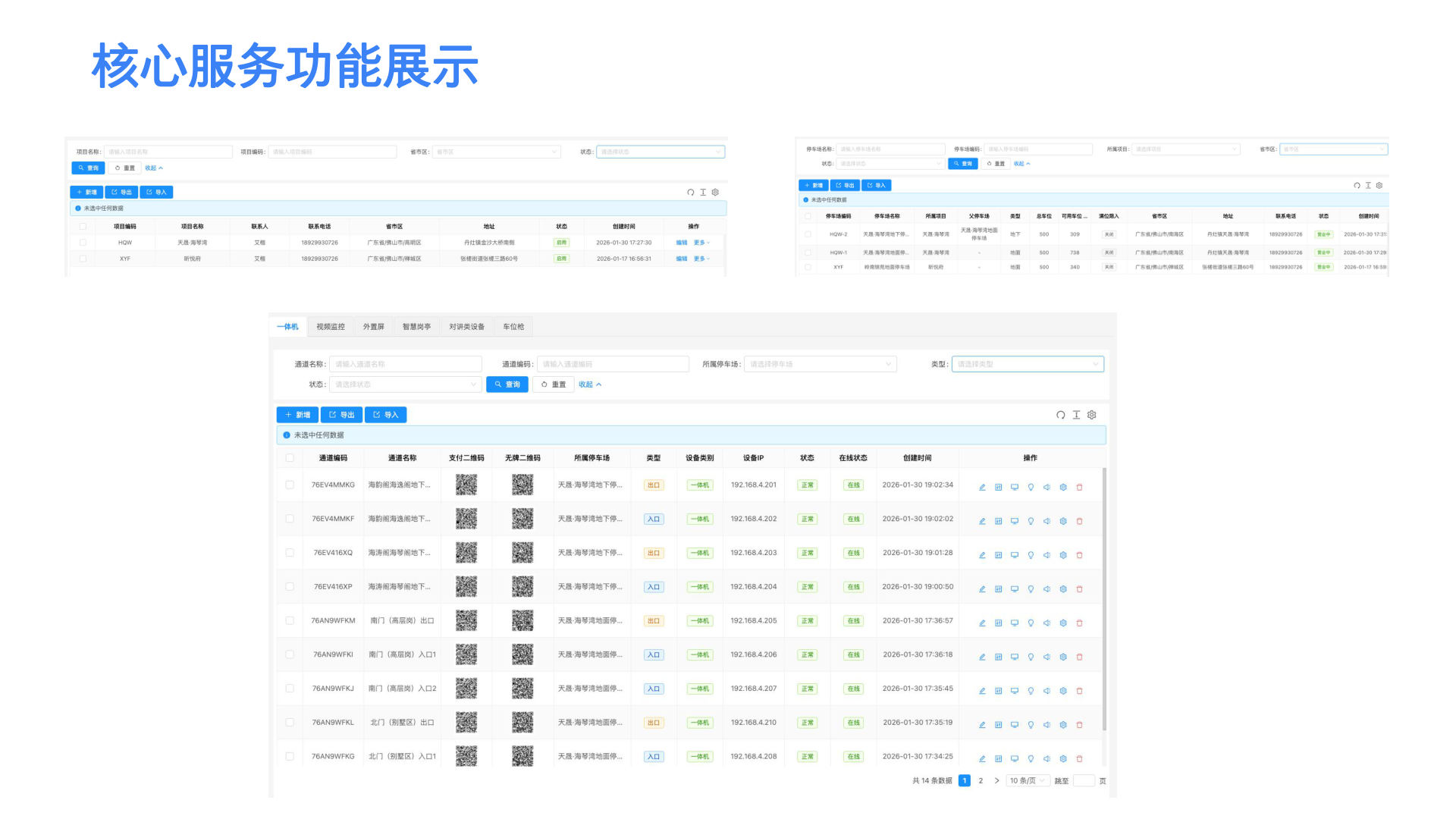Click edit pencil icon for row 76AN9WFKM

click(982, 623)
